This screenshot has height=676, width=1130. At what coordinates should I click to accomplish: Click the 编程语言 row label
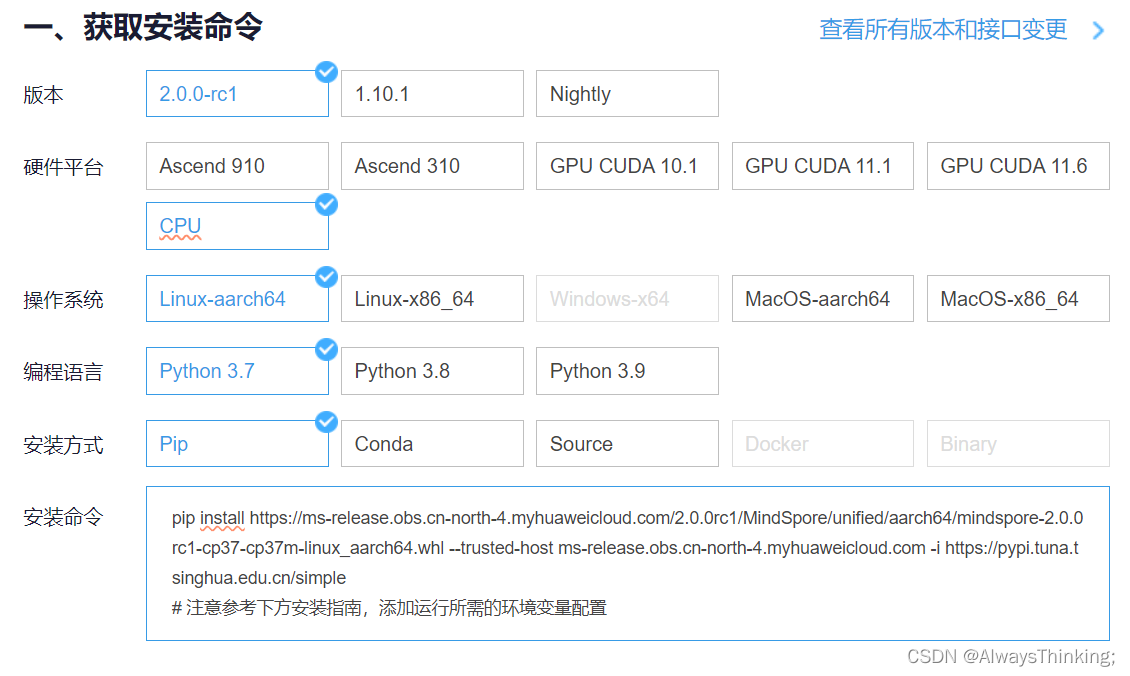(x=63, y=373)
